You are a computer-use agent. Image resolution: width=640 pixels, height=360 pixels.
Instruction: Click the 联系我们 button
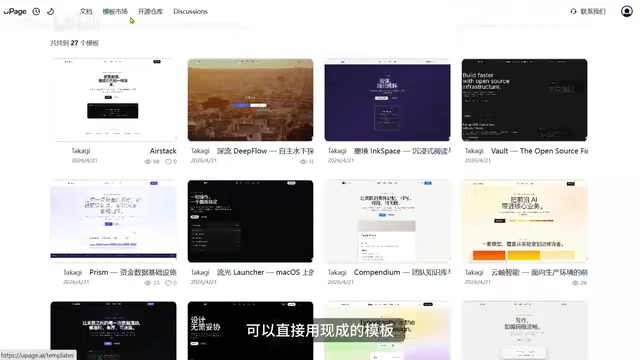click(588, 11)
